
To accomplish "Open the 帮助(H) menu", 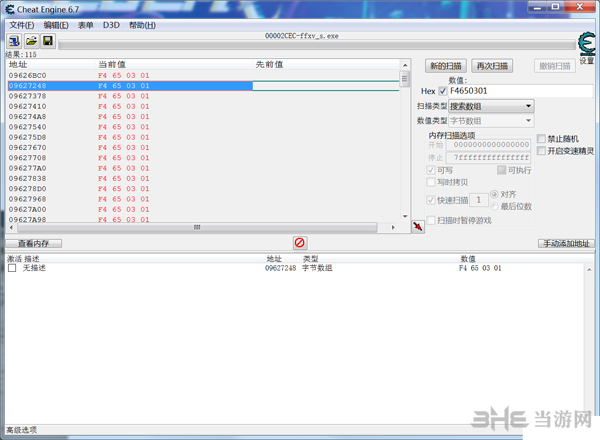I will [x=142, y=25].
